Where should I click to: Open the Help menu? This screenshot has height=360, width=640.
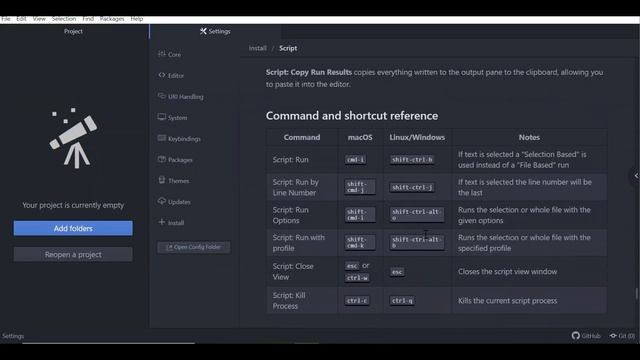[137, 19]
